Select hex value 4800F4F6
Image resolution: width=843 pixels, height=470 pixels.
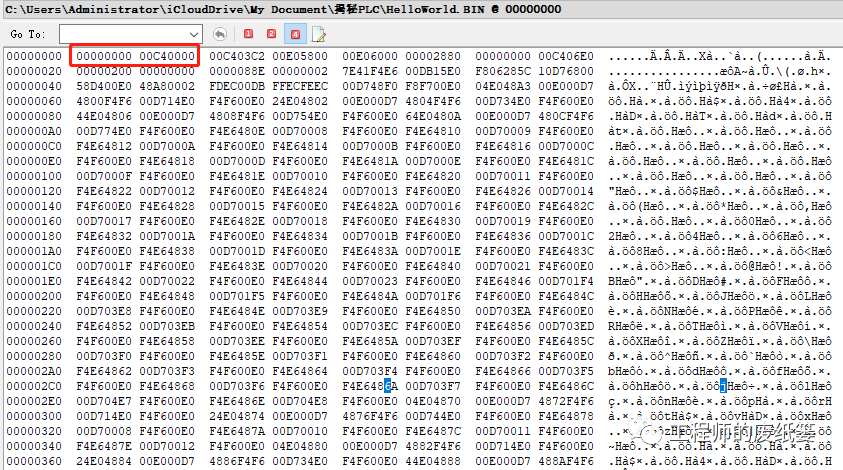pos(104,101)
